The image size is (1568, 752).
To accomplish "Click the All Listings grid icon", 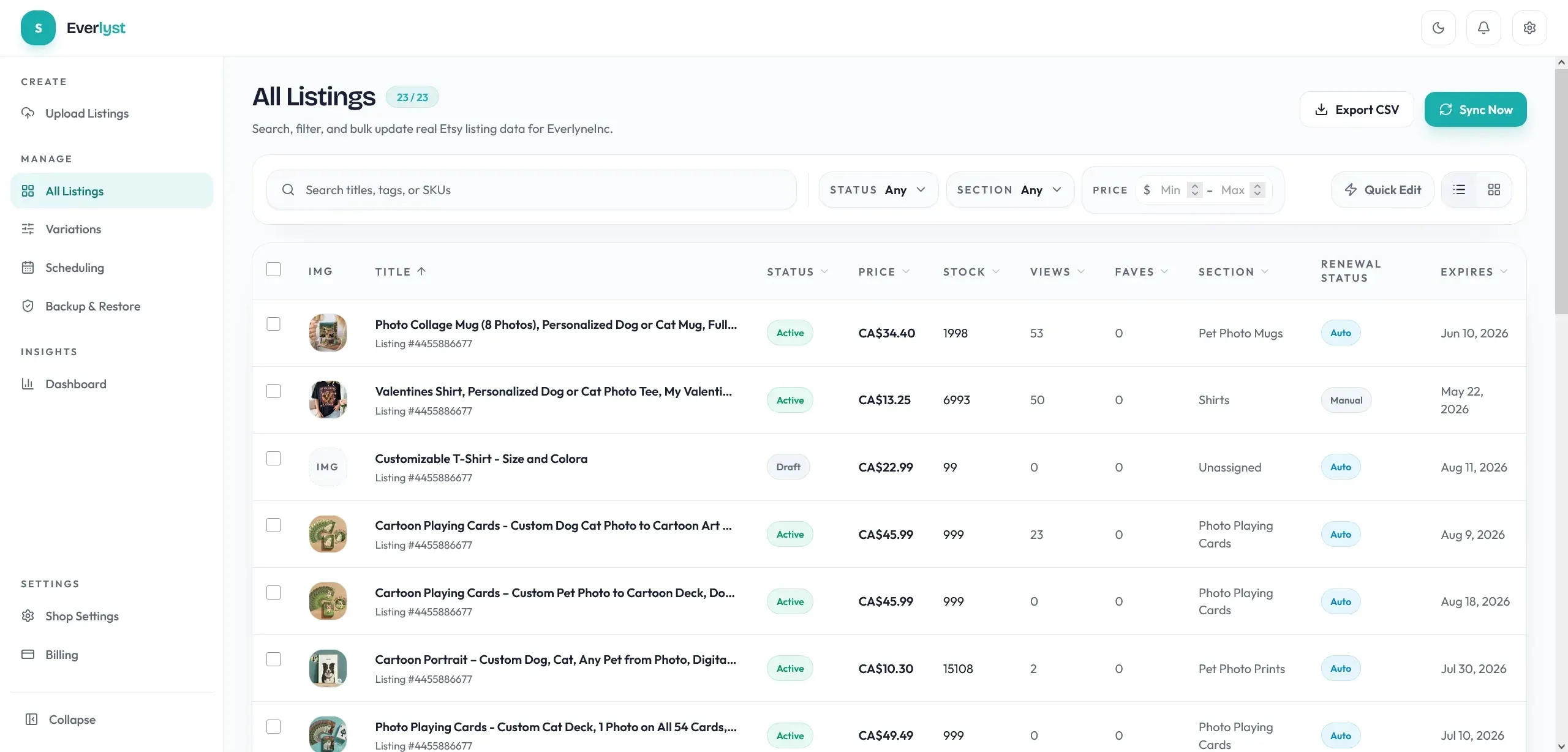I will (x=28, y=191).
